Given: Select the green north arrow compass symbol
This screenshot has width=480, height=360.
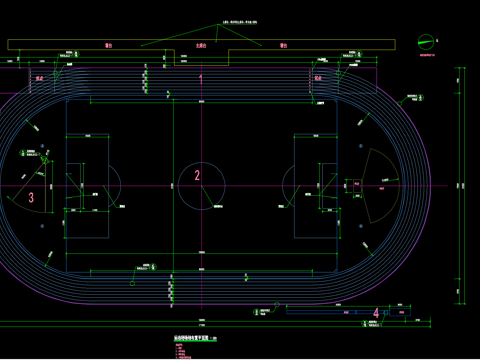Looking at the screenshot, I should click(426, 42).
